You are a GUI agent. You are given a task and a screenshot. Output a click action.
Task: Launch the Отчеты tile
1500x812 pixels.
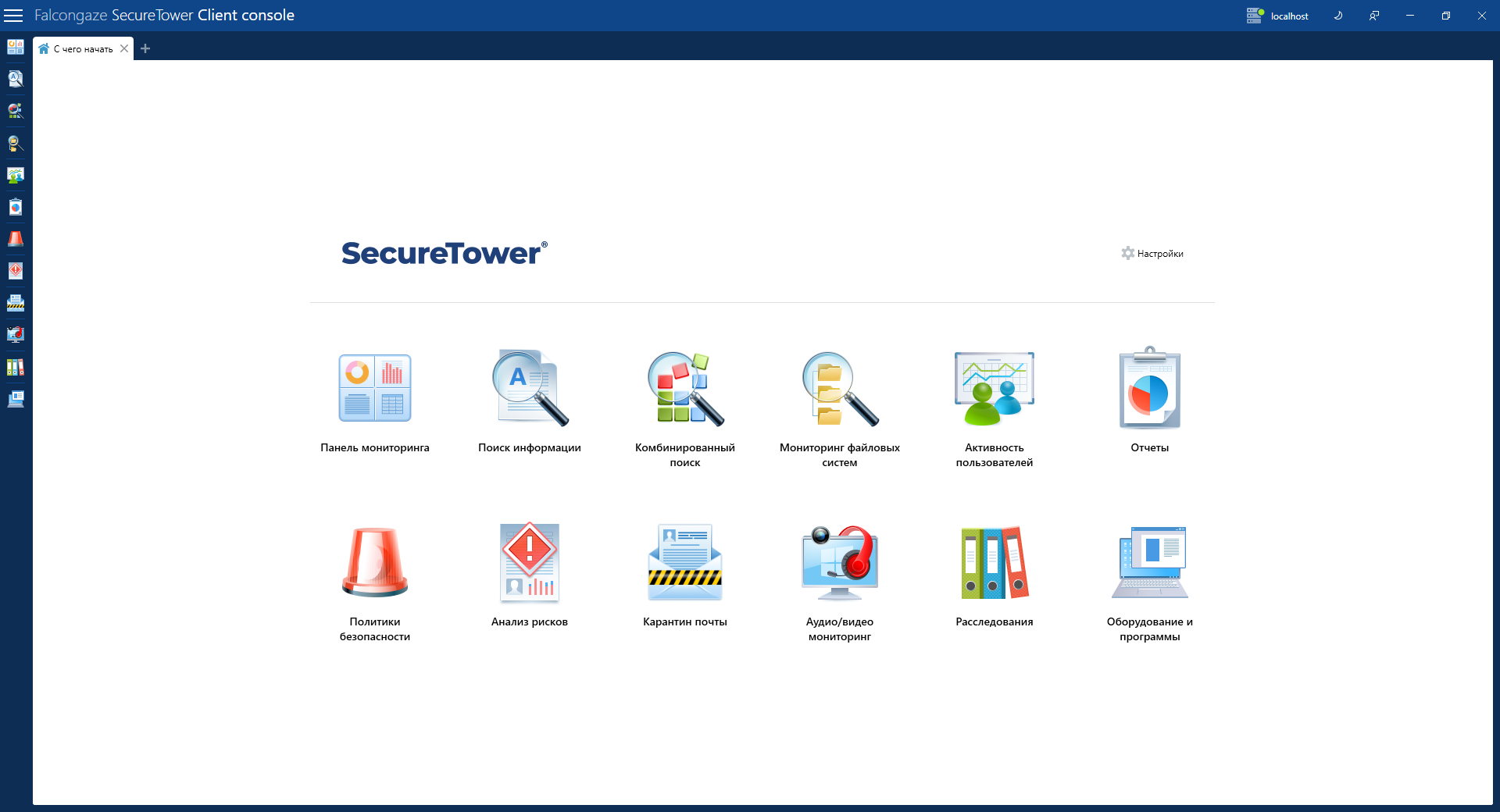(x=1150, y=400)
